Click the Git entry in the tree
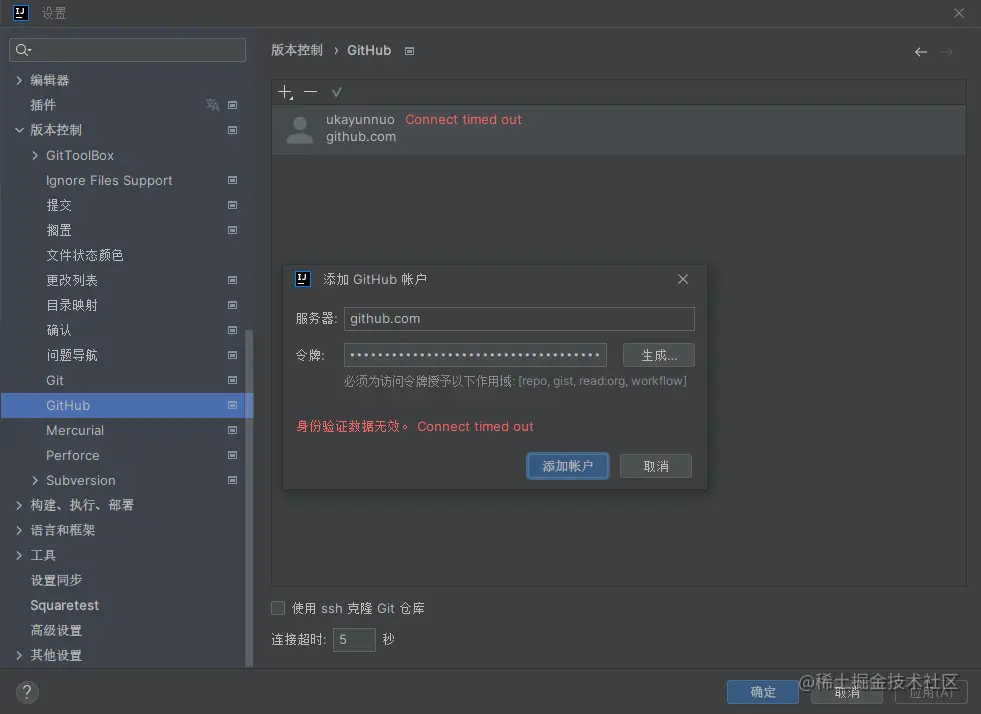 [x=54, y=380]
